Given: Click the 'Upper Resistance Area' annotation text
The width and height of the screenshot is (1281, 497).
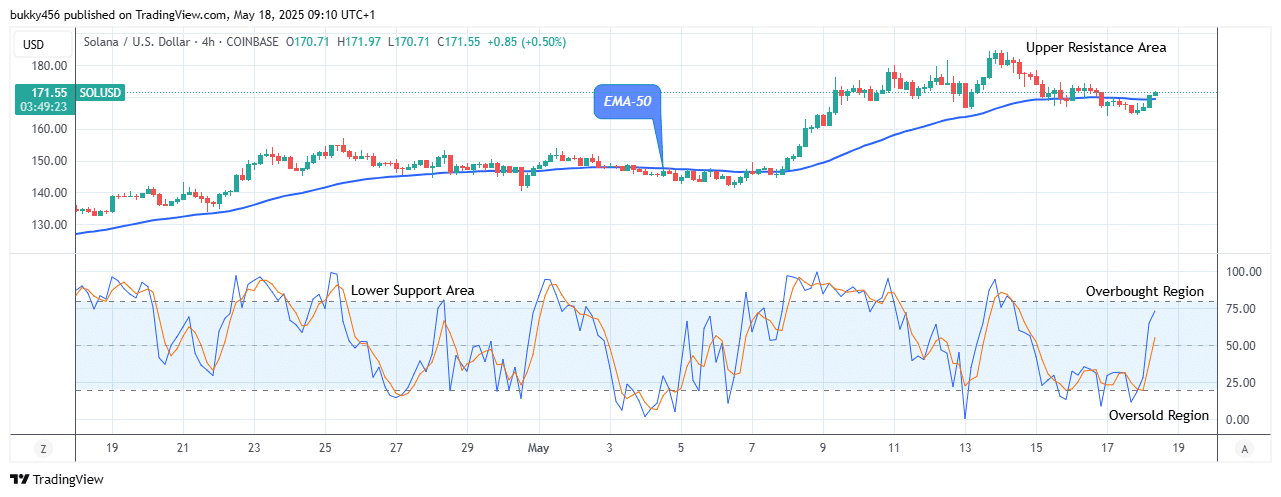Looking at the screenshot, I should point(1096,47).
